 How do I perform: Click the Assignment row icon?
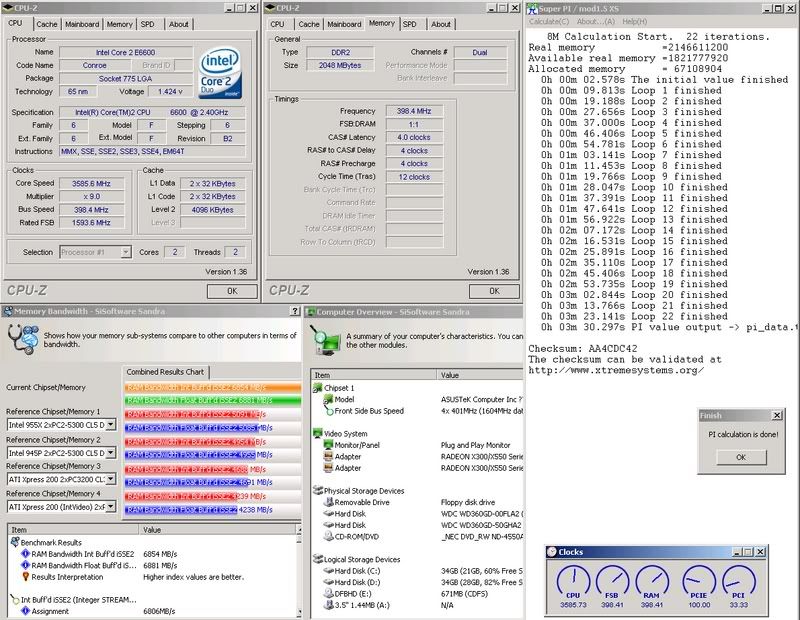[26, 611]
